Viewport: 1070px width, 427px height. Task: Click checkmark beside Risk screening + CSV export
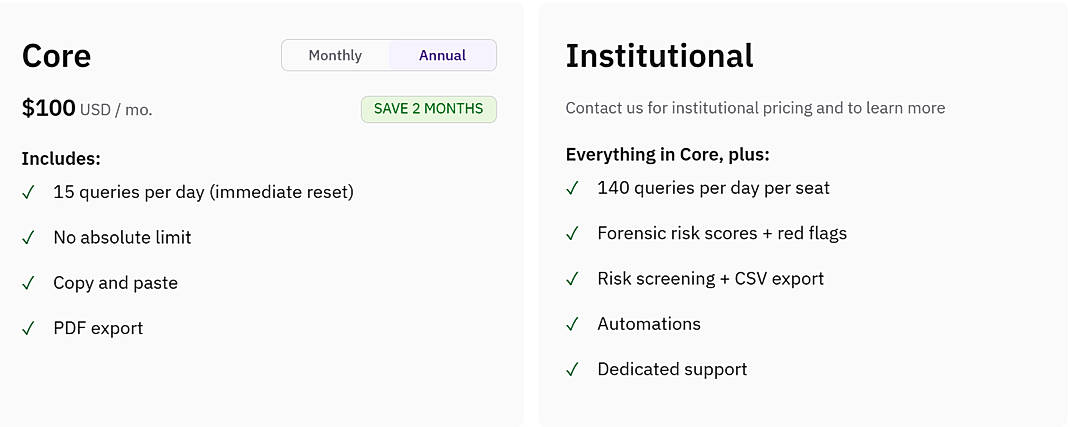click(x=572, y=279)
